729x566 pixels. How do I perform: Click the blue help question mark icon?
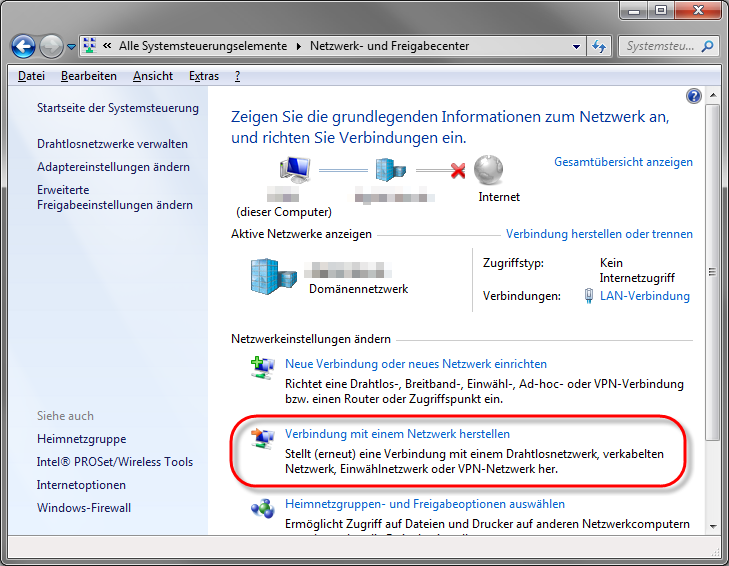point(694,96)
